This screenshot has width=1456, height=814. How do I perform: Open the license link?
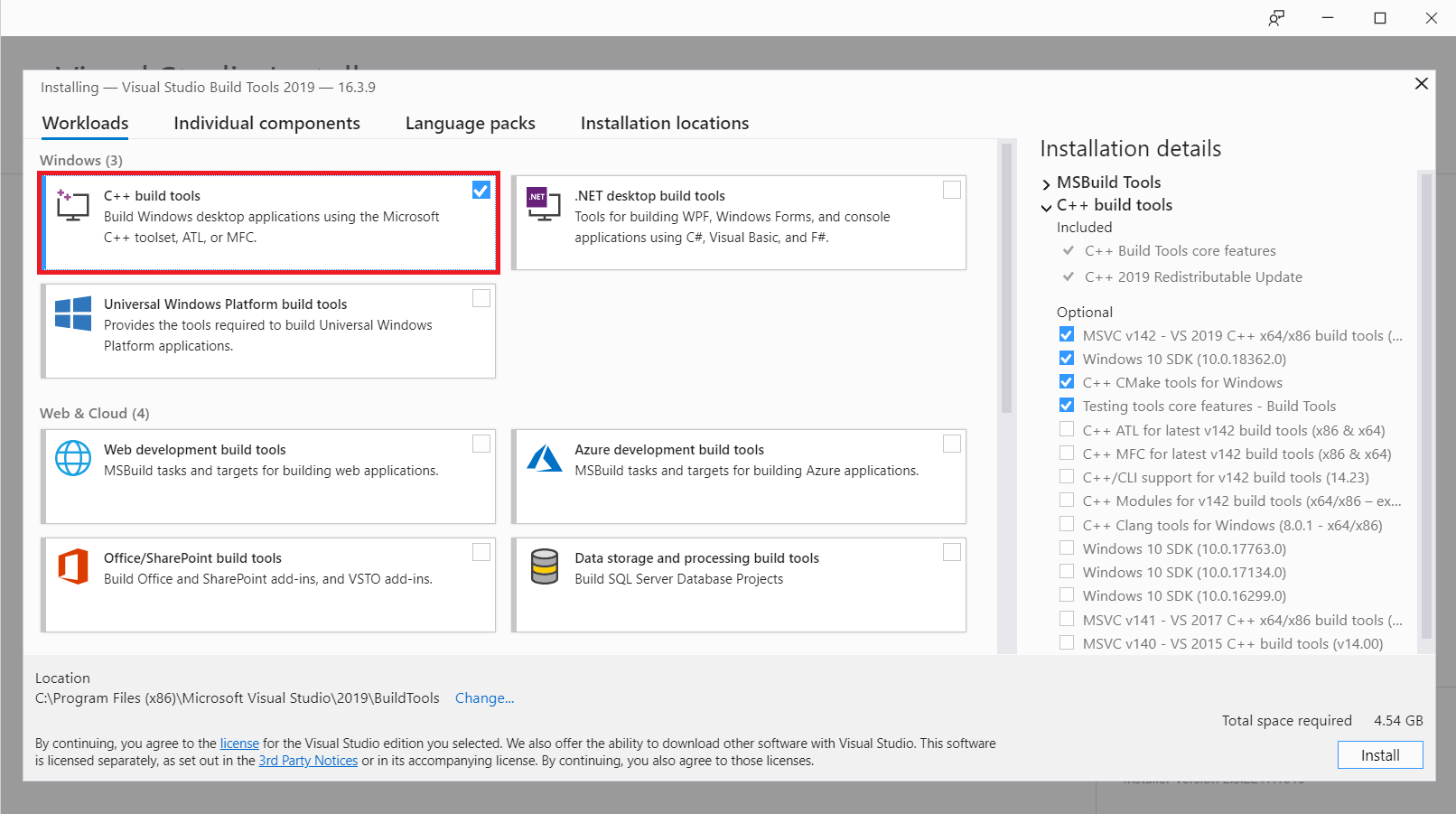click(x=239, y=744)
